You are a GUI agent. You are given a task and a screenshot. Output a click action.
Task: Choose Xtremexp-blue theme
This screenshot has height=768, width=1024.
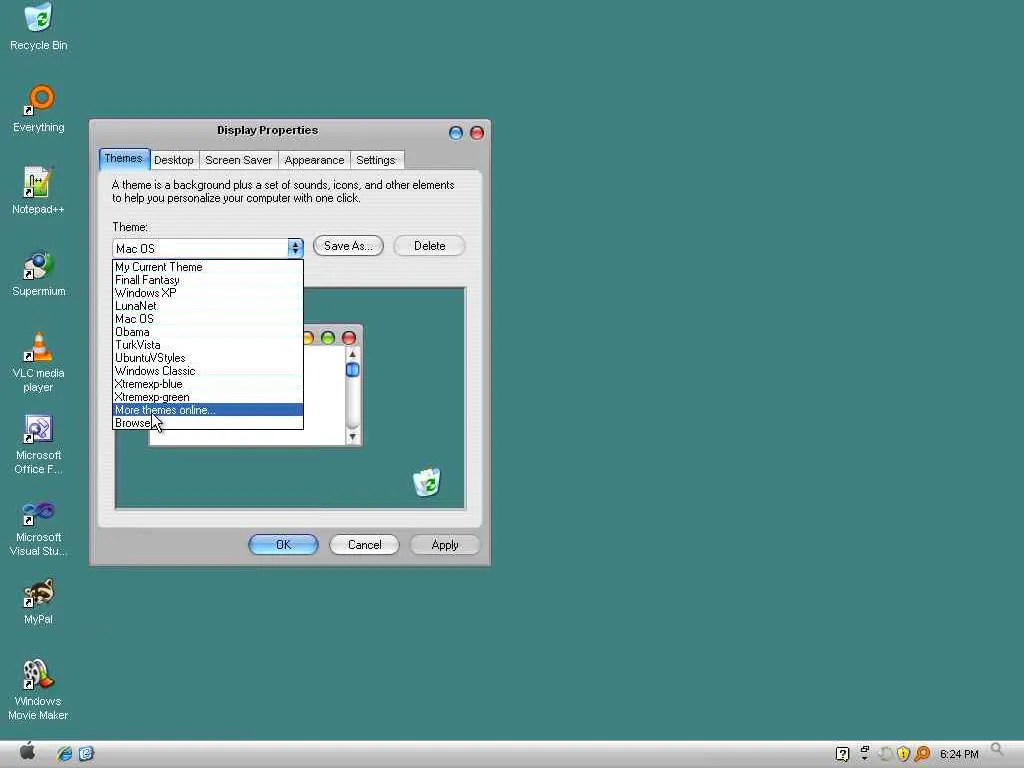pyautogui.click(x=208, y=384)
